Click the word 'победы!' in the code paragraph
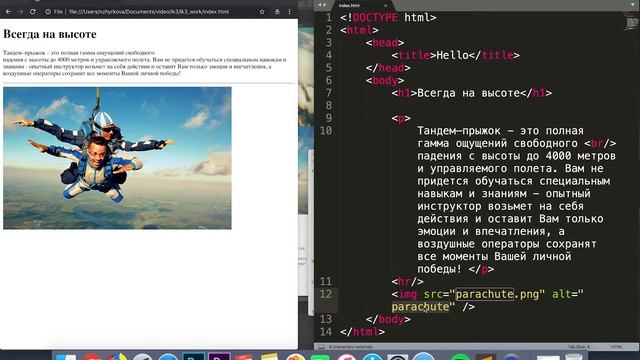This screenshot has width=640, height=360. point(440,269)
